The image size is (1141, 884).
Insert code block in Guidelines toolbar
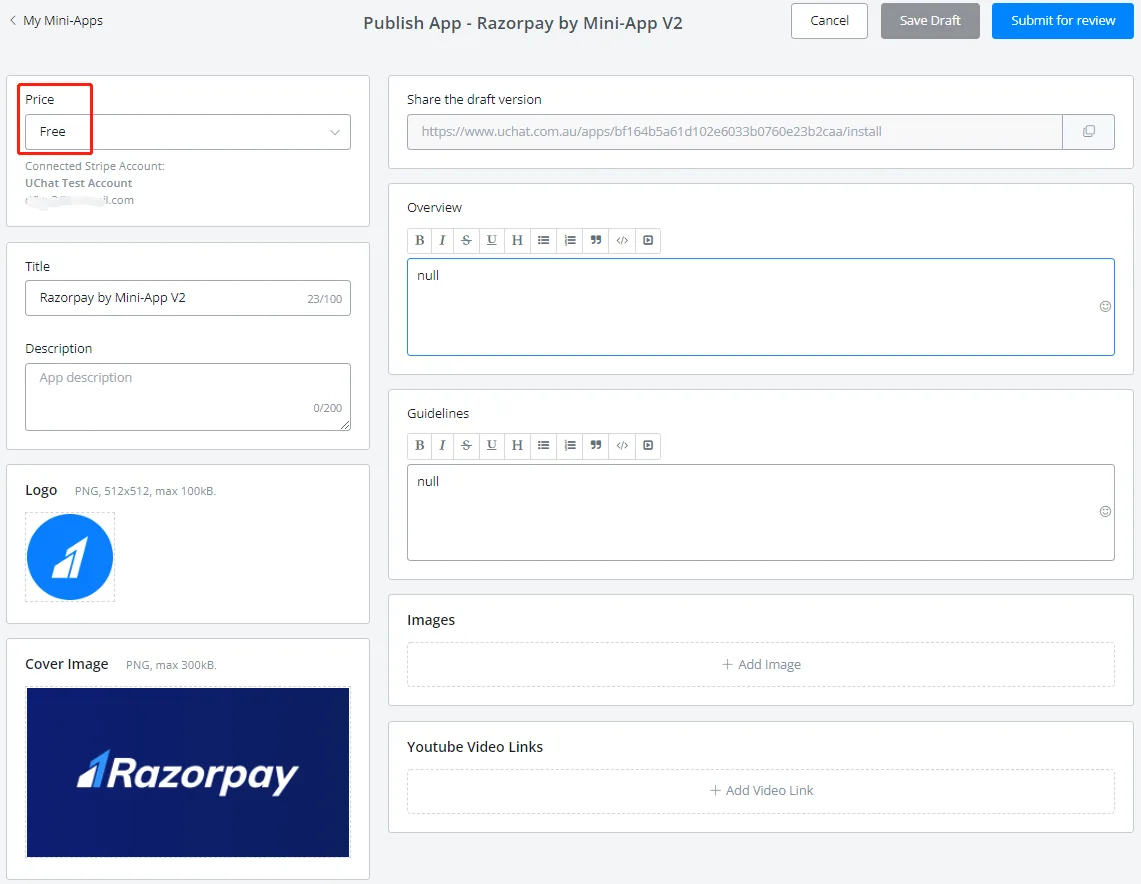(x=622, y=445)
